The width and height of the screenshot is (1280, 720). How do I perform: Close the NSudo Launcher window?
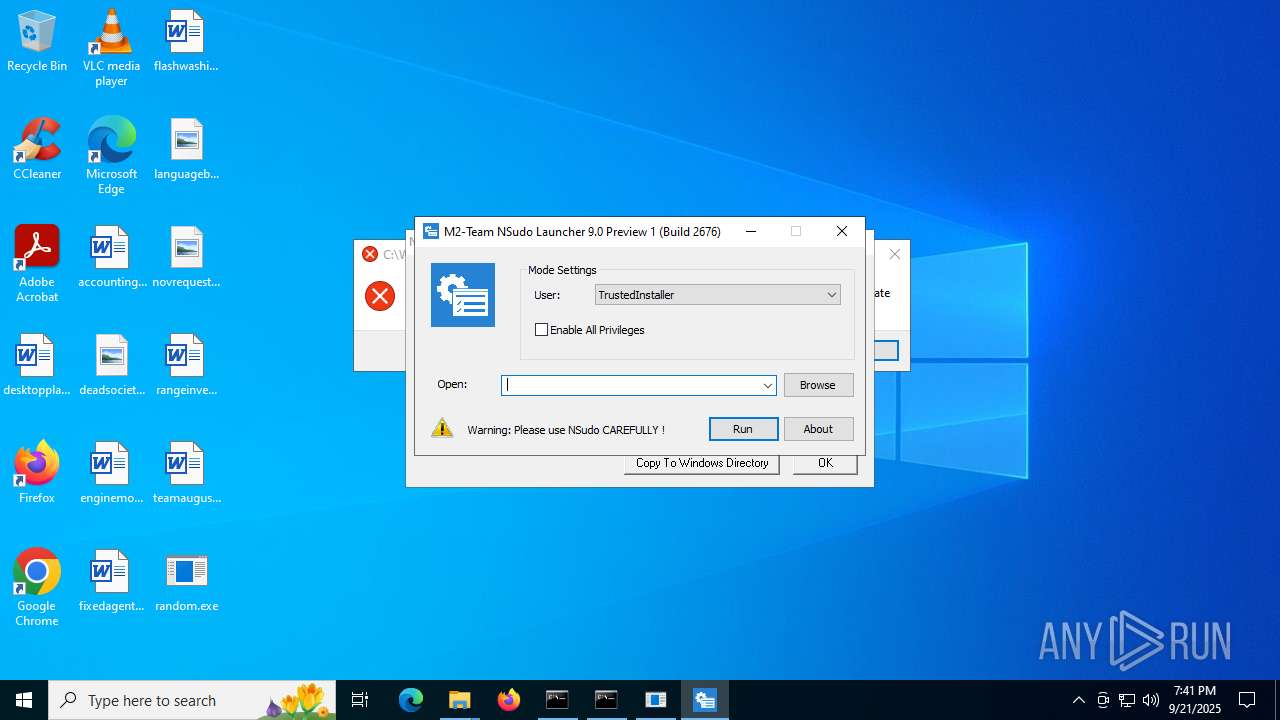tap(842, 231)
